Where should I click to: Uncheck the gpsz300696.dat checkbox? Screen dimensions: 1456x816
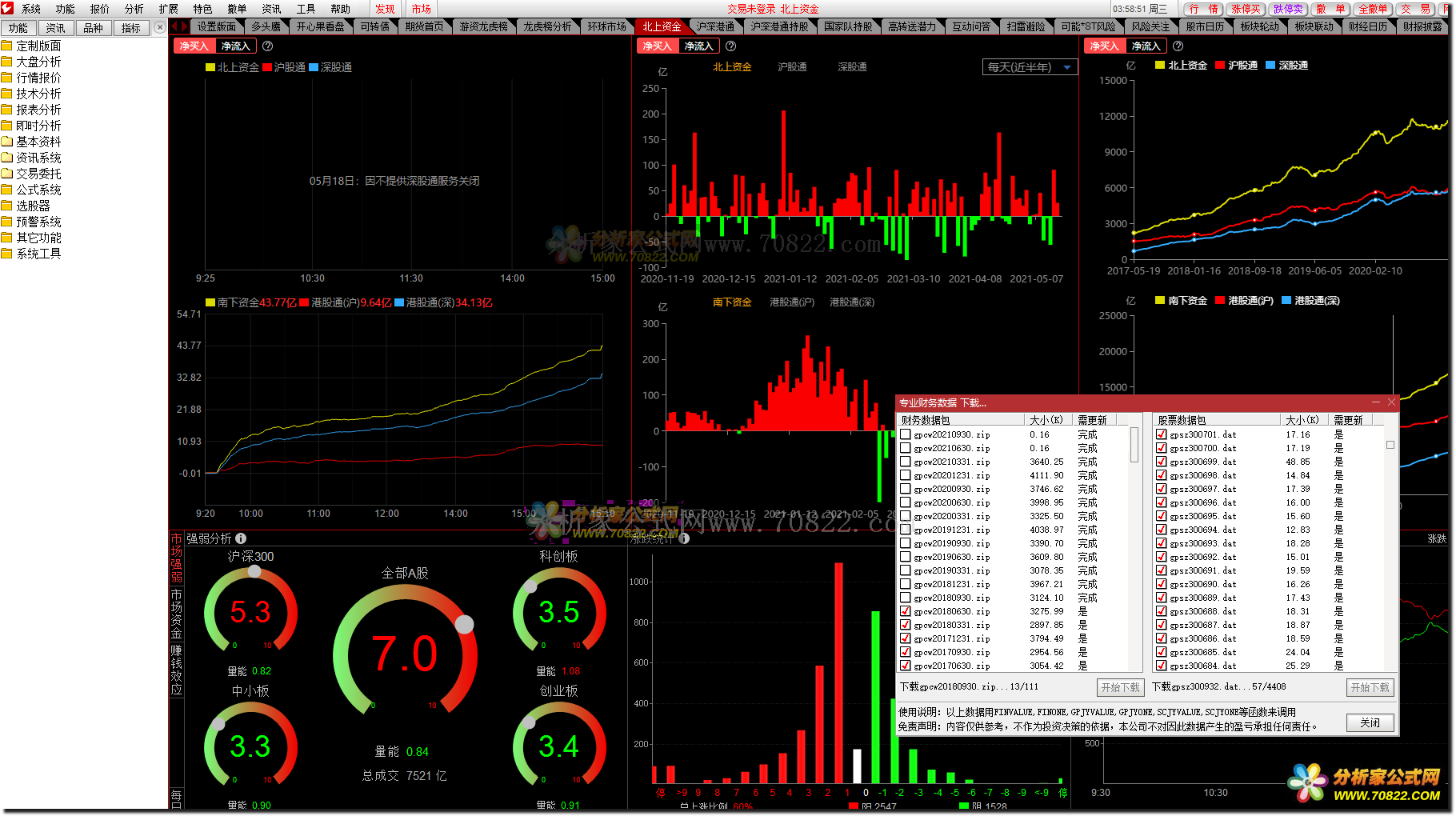tap(1161, 502)
